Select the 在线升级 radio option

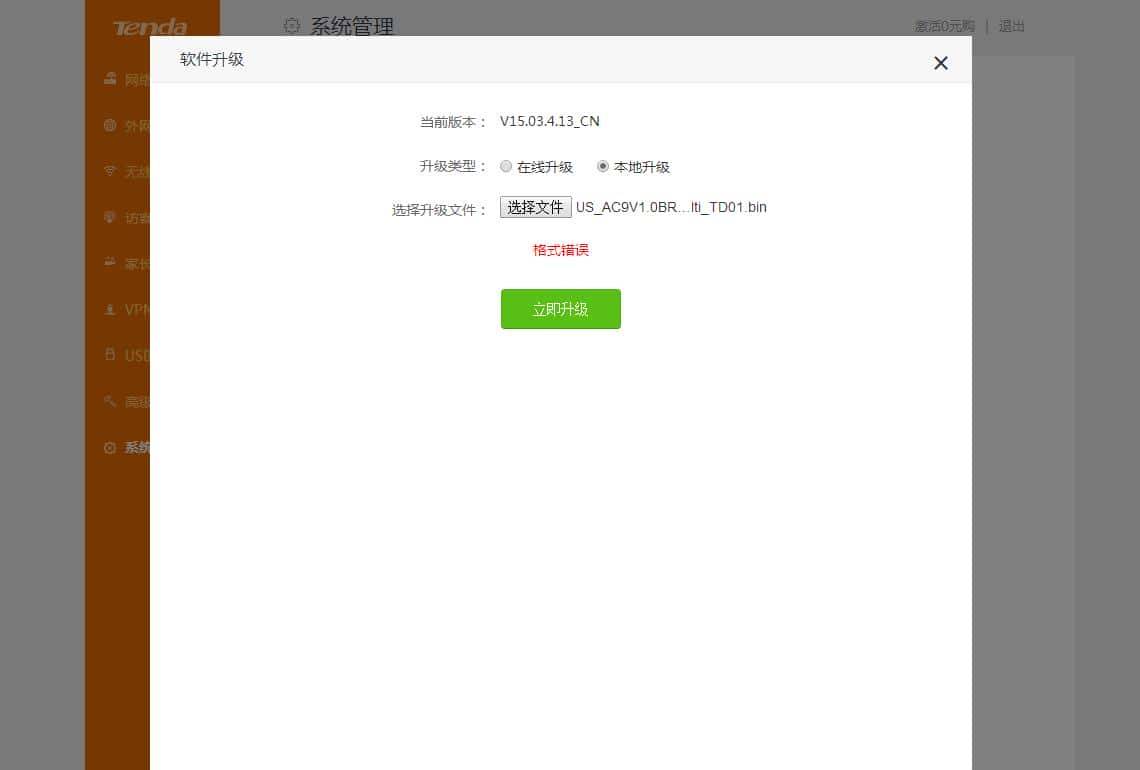[x=506, y=166]
